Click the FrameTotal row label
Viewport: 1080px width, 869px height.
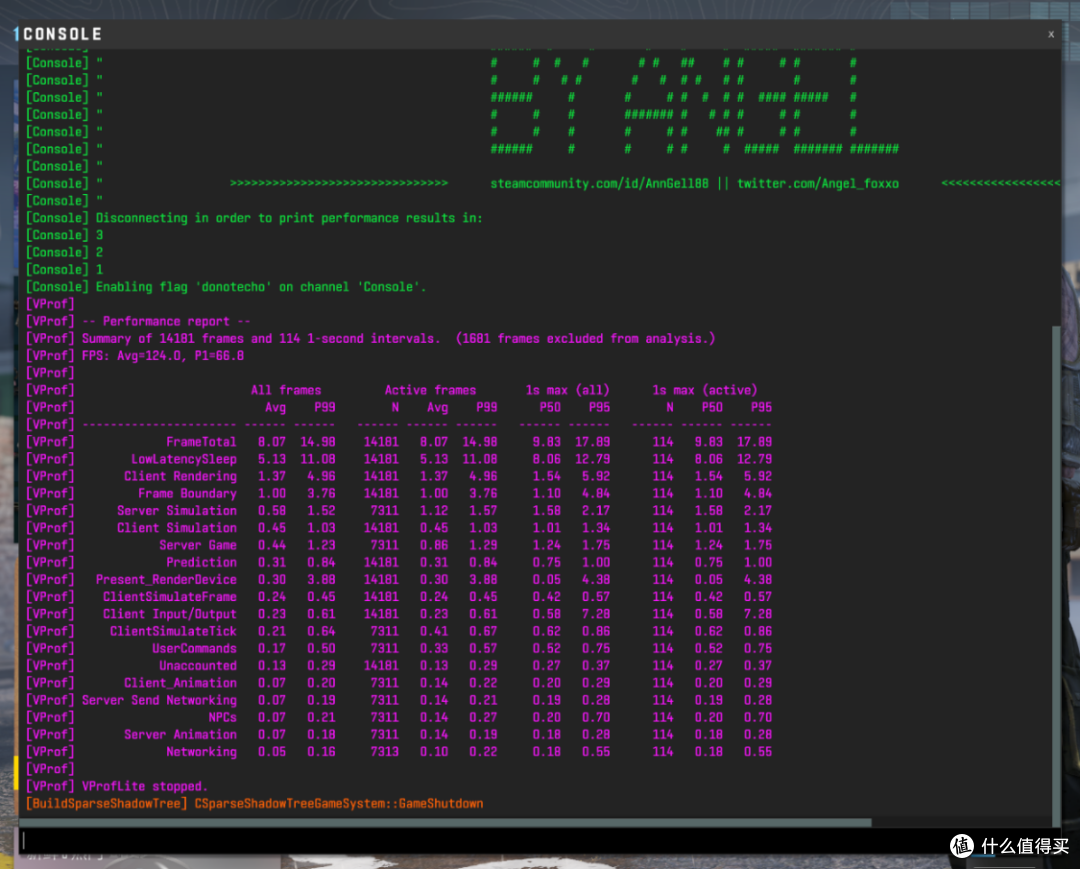(201, 442)
